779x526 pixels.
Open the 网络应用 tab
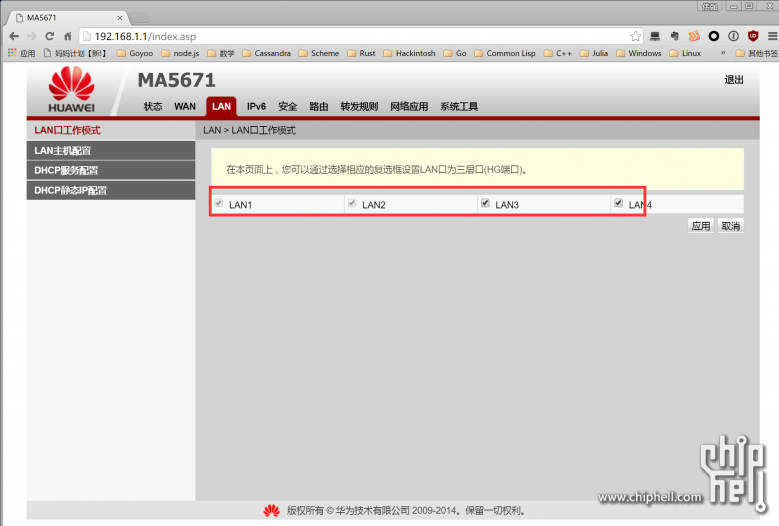coord(409,106)
